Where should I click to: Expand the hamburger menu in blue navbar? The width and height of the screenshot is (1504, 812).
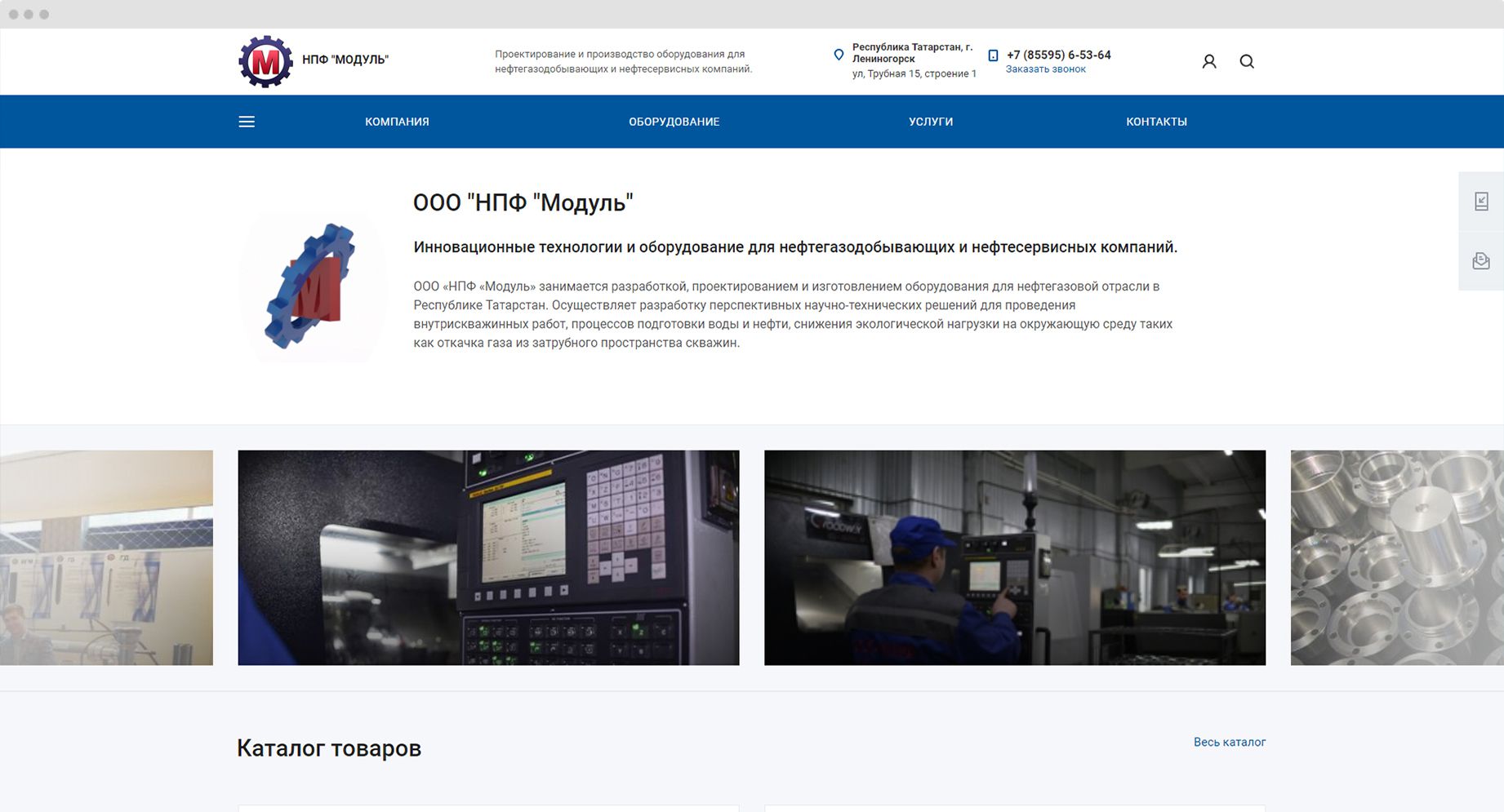tap(247, 122)
